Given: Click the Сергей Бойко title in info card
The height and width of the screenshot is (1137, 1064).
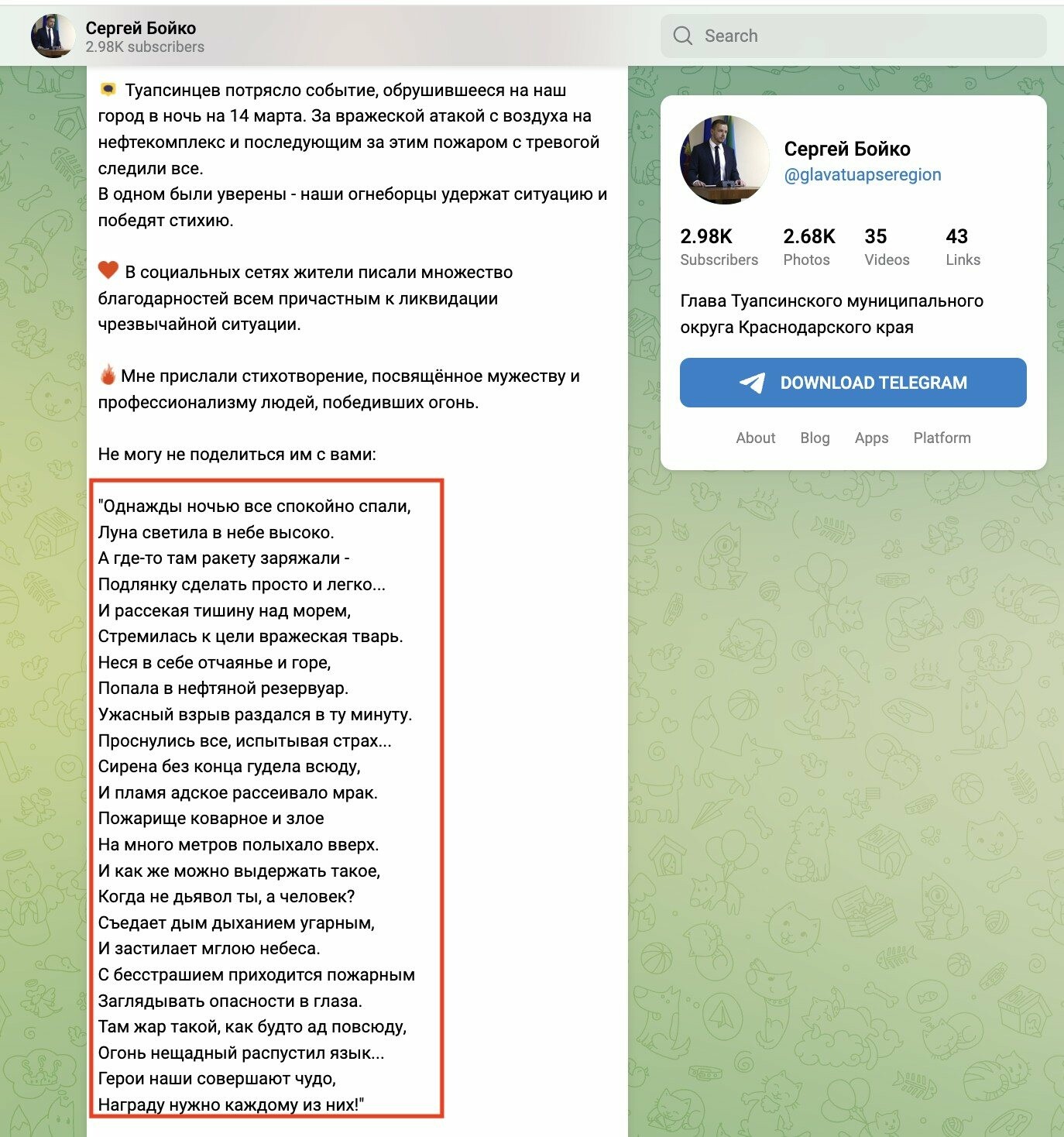Looking at the screenshot, I should [847, 149].
